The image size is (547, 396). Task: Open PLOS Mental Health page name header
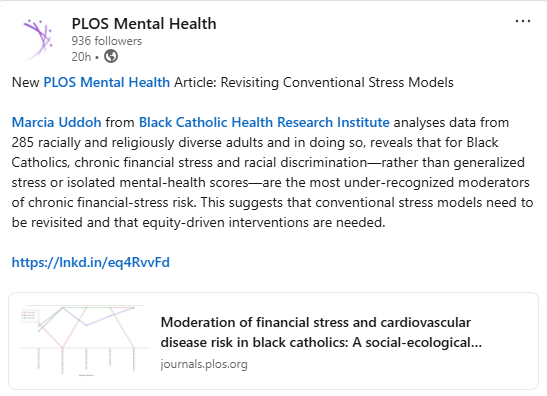click(x=144, y=24)
